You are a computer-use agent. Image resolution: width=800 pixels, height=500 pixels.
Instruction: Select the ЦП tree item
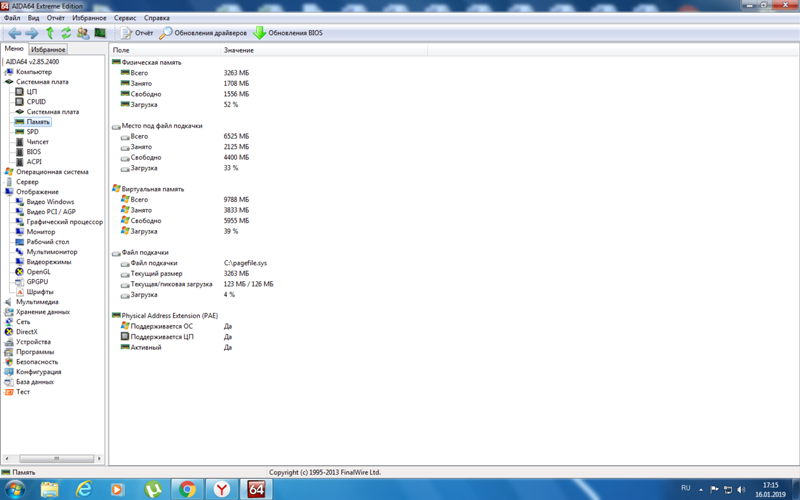pyautogui.click(x=32, y=92)
